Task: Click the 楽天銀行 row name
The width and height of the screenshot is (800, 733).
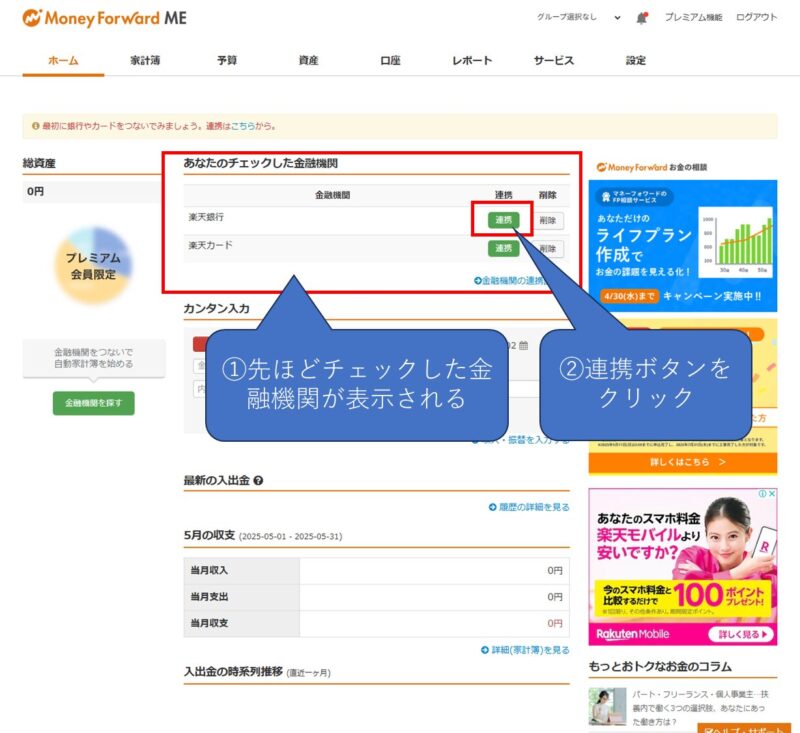Action: point(206,217)
